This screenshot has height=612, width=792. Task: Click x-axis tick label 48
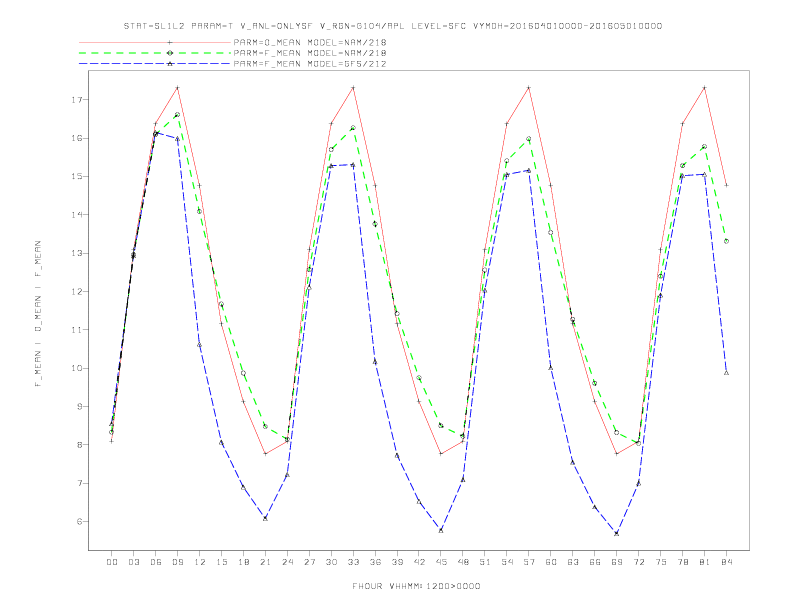pos(463,562)
